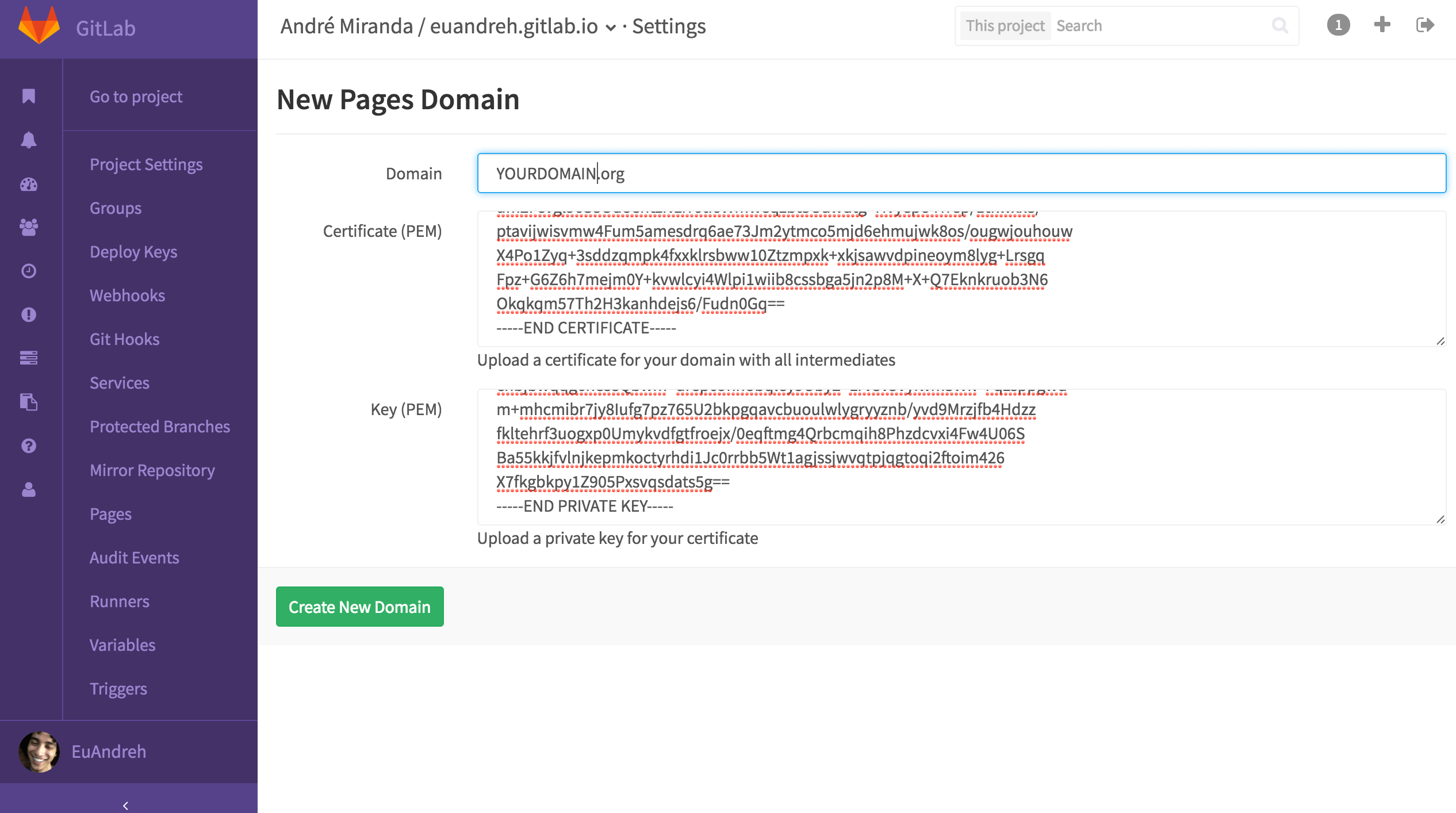This screenshot has height=813, width=1456.
Task: Open Deploy Keys settings
Action: (133, 251)
